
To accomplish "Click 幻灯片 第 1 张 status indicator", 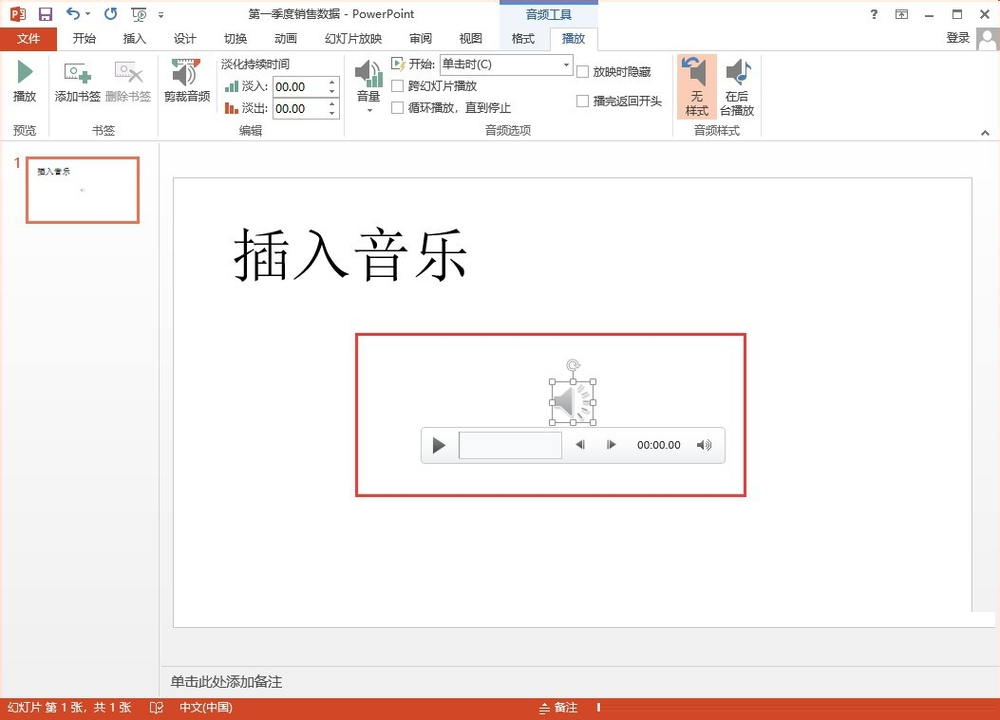I will pyautogui.click(x=69, y=707).
